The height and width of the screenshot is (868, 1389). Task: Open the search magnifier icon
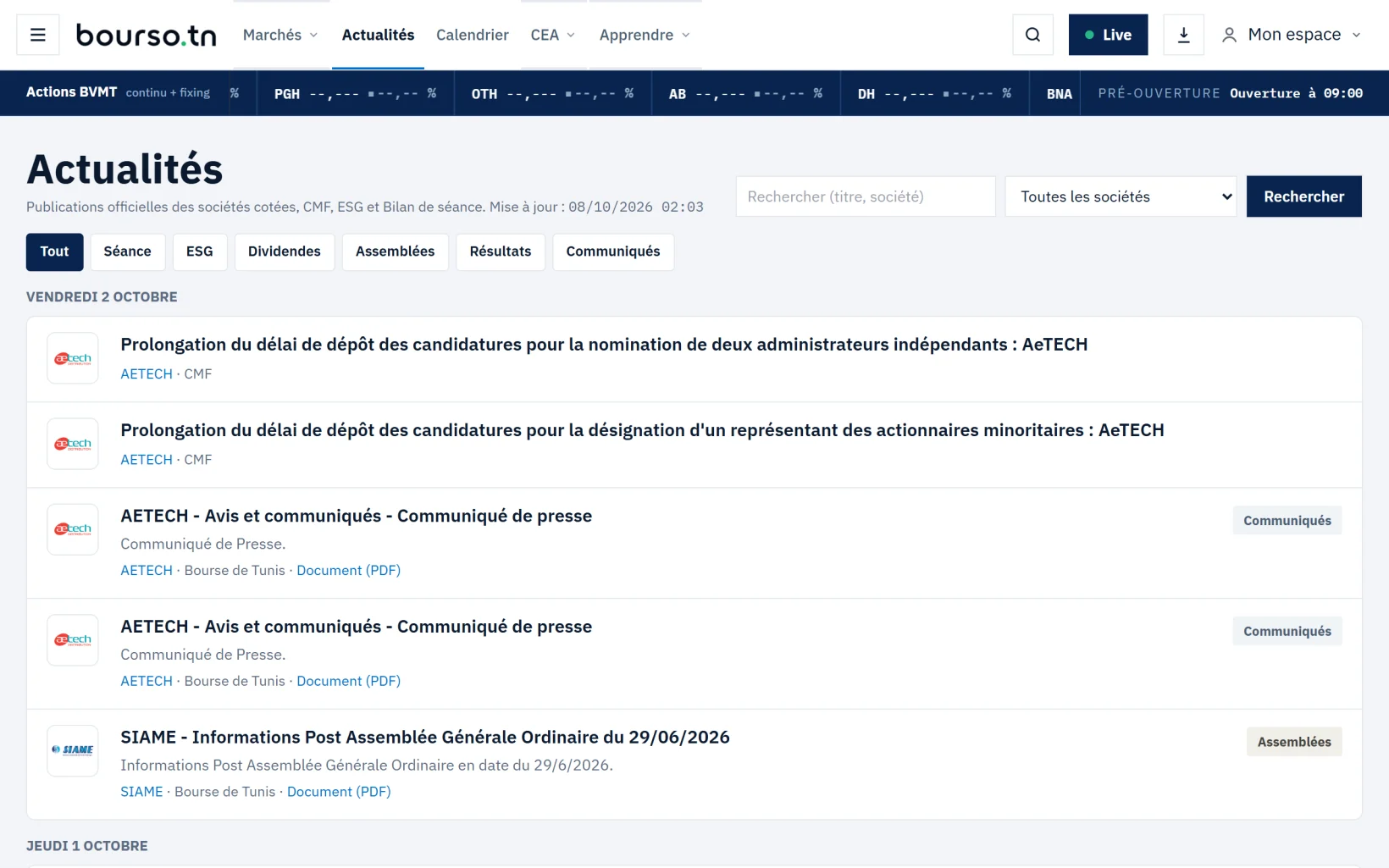pyautogui.click(x=1032, y=35)
